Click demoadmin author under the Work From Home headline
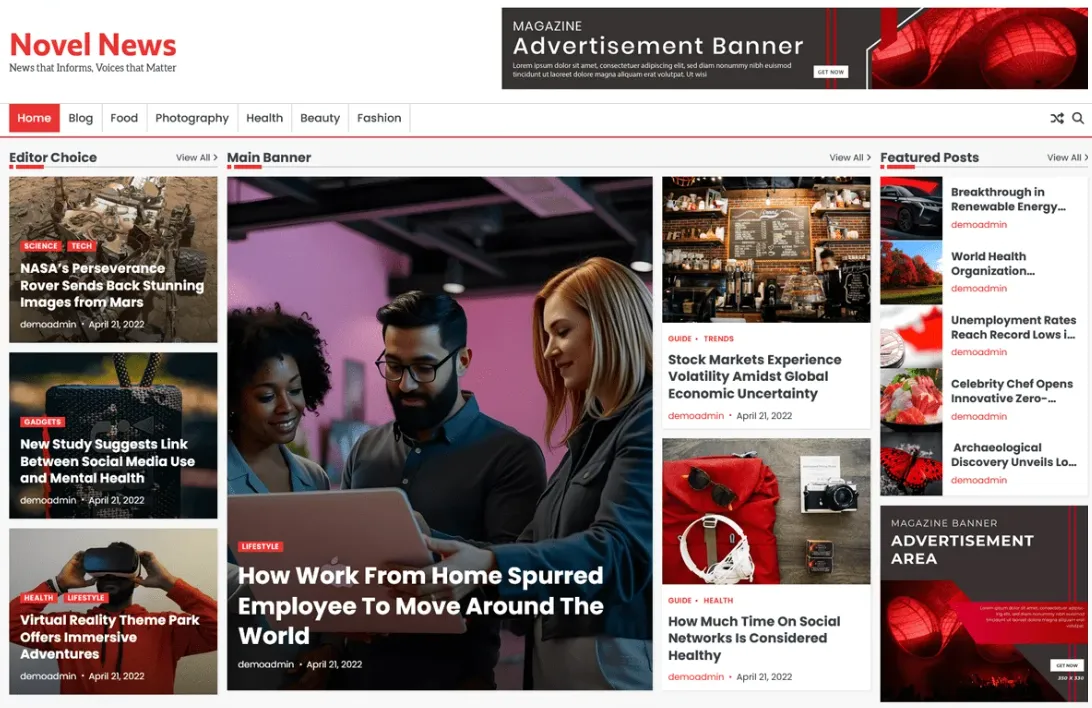Viewport: 1092px width, 708px height. click(x=266, y=664)
